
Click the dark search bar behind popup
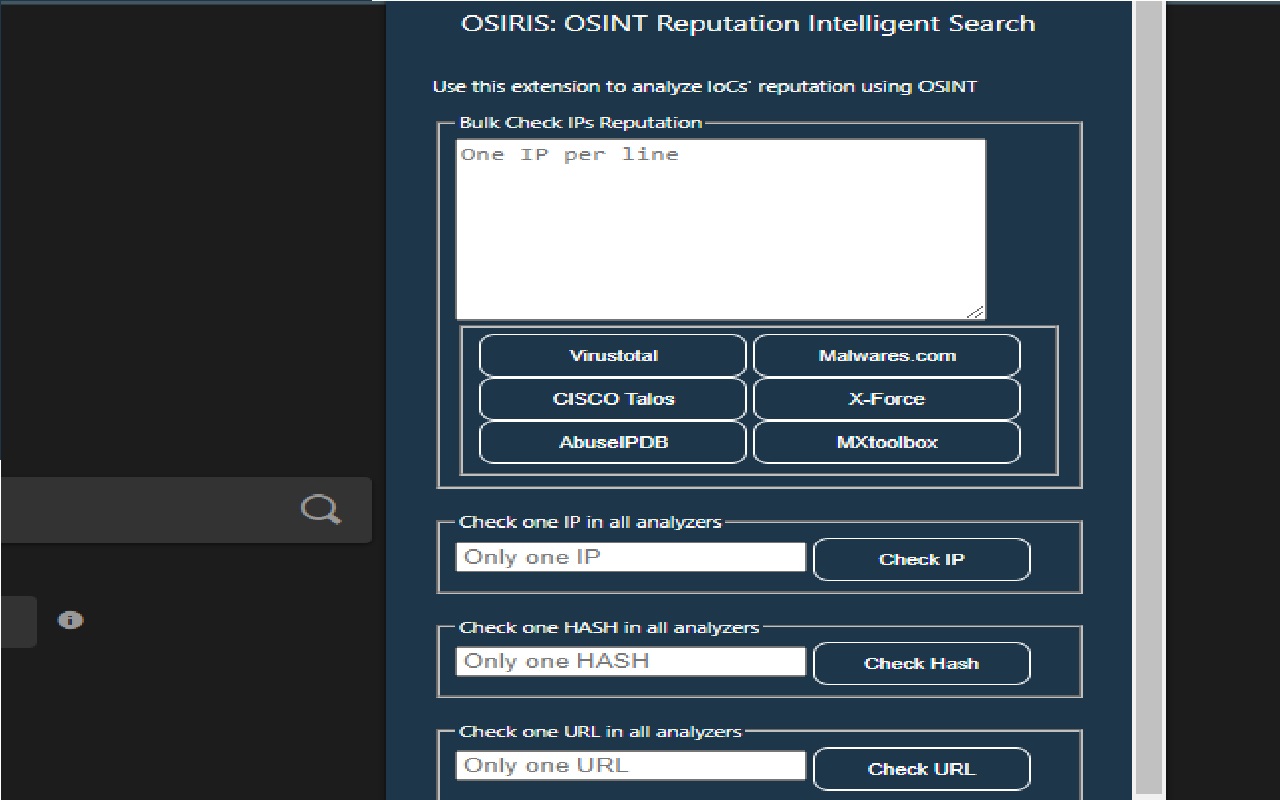186,510
